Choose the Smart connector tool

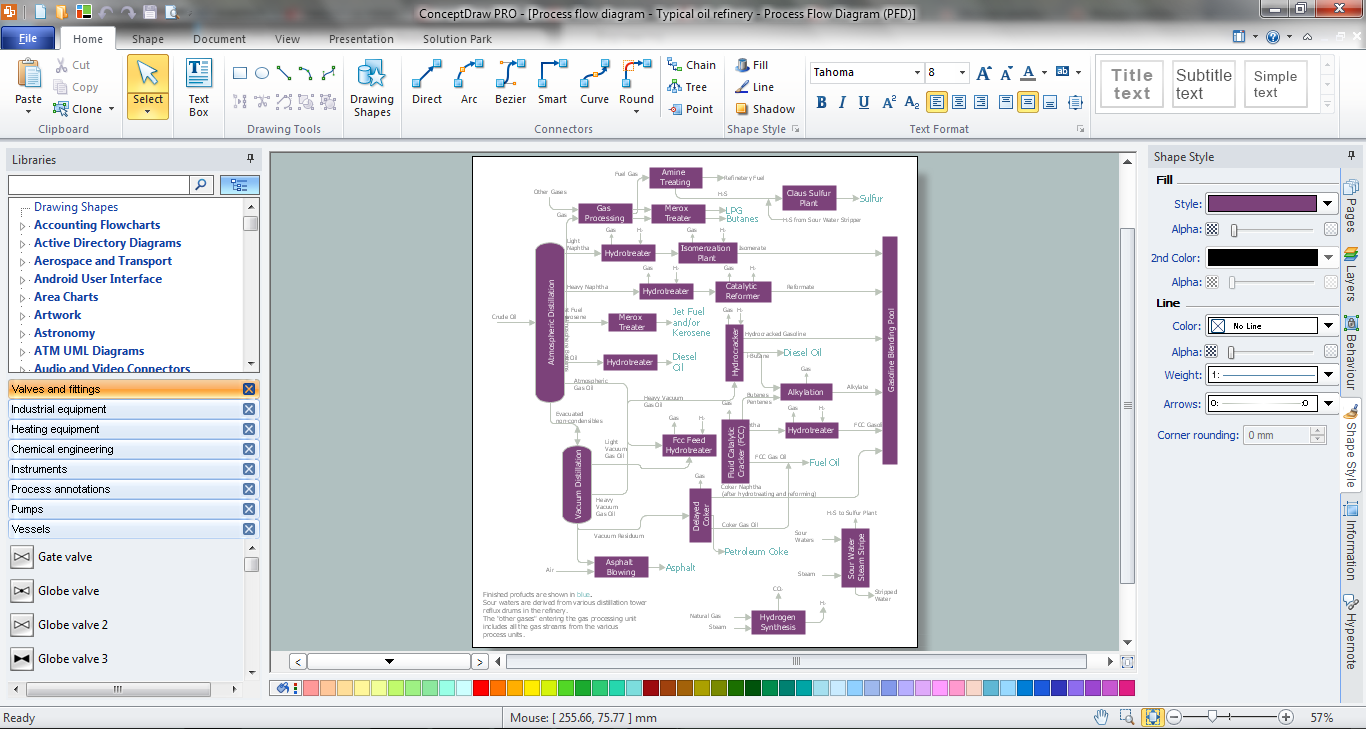pos(552,82)
